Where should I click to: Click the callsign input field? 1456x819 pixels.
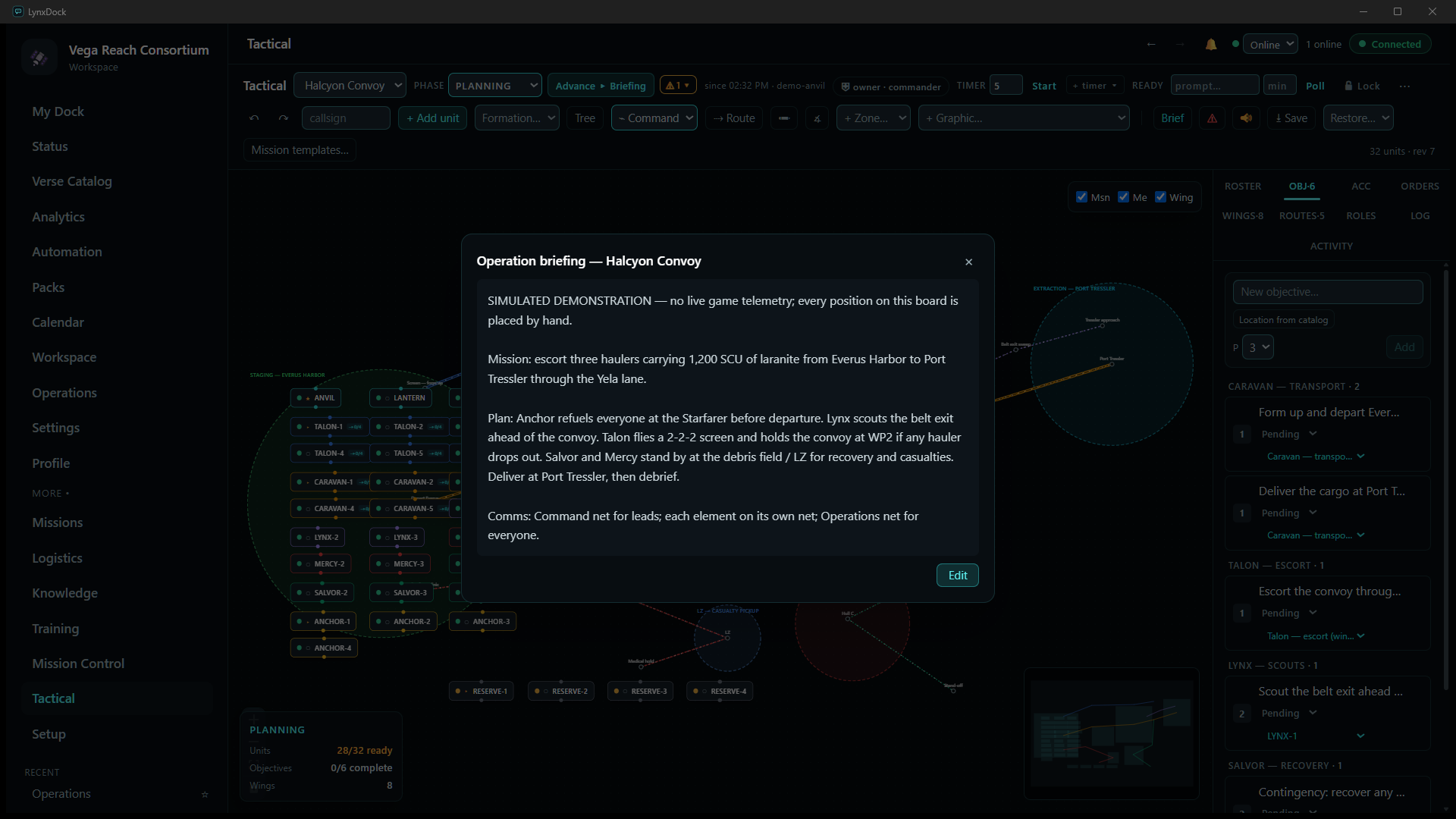point(346,118)
